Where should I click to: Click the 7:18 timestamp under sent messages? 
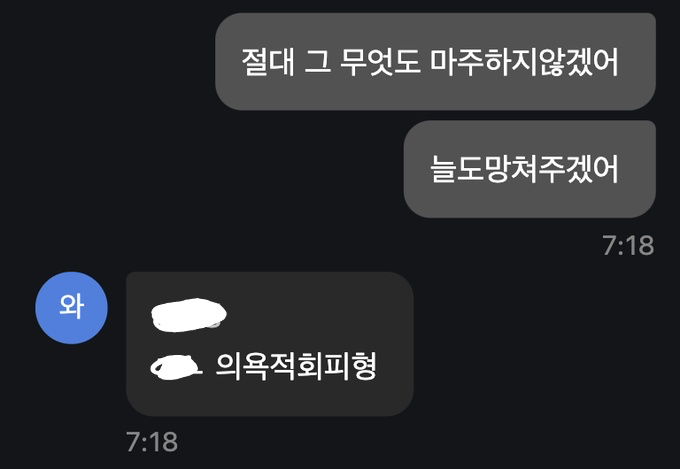click(x=628, y=246)
